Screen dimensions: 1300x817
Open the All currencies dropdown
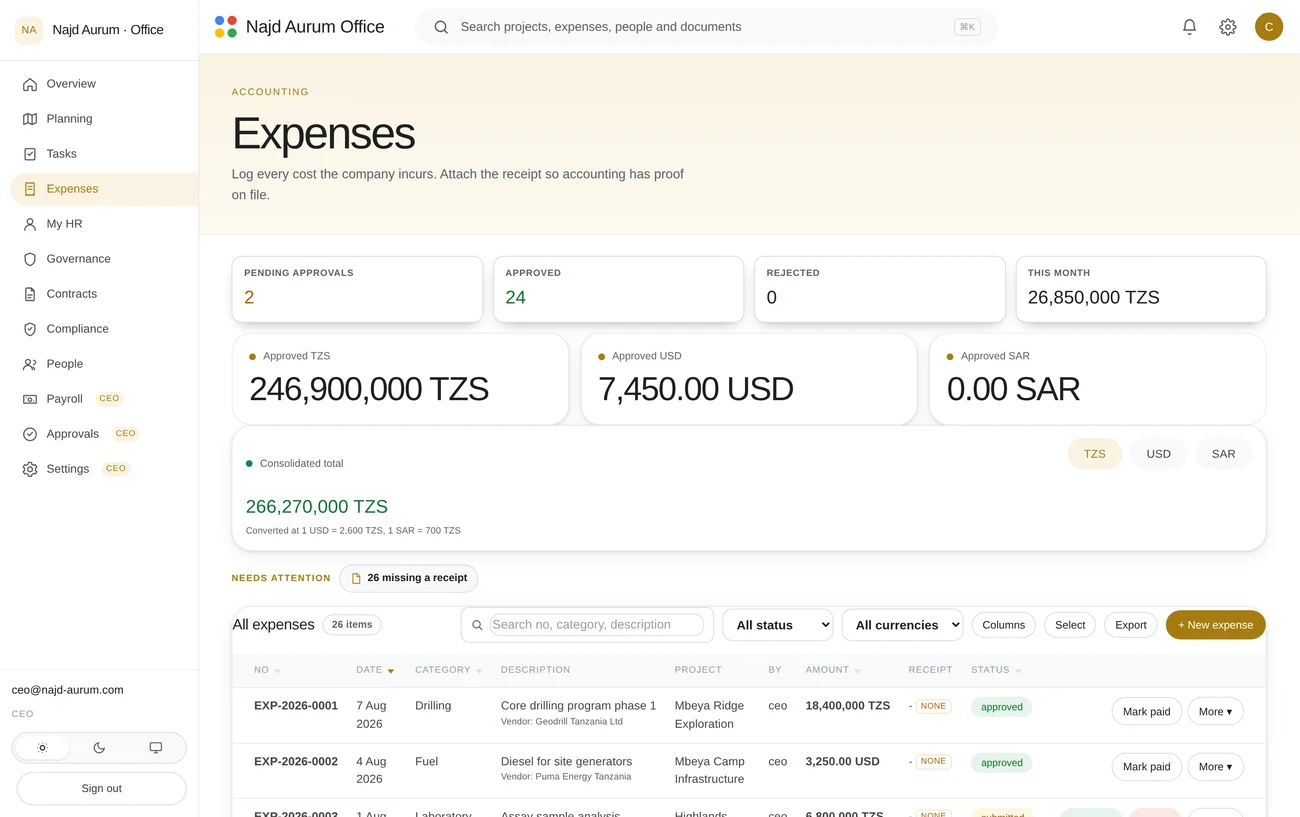point(902,625)
